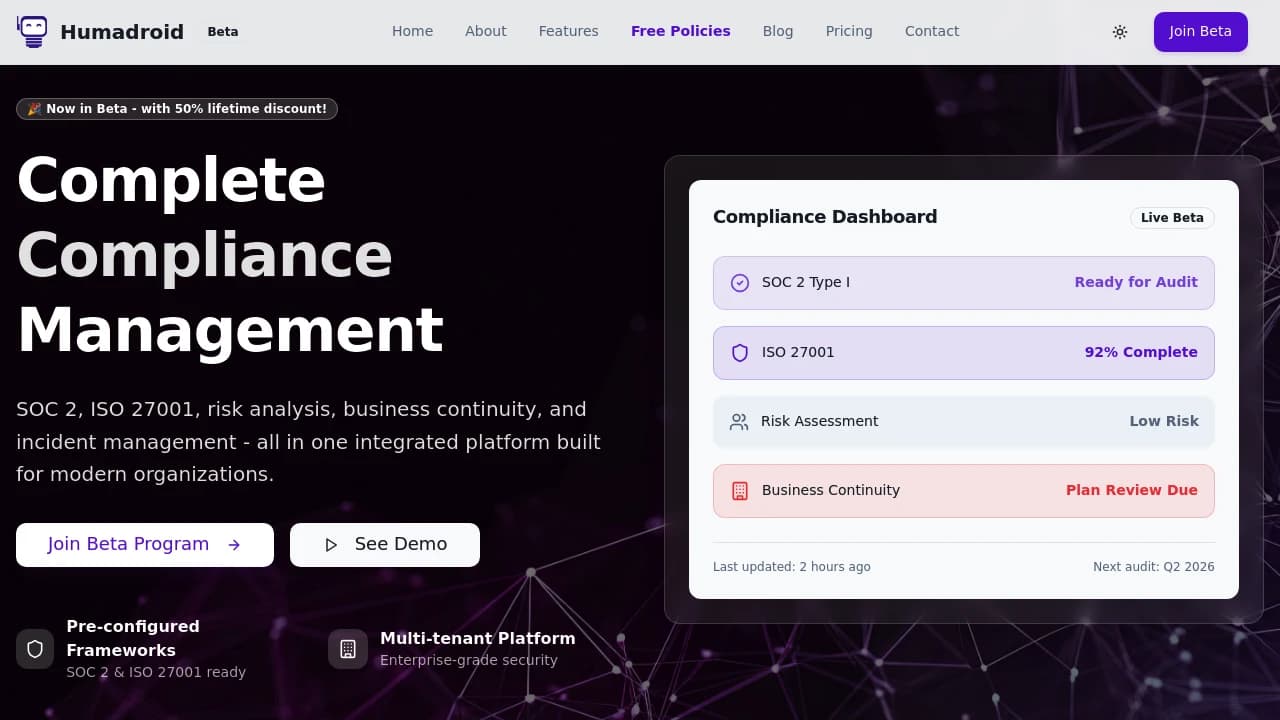Click the checkmark icon beside SOC 2 Type I
The width and height of the screenshot is (1280, 720).
(740, 283)
